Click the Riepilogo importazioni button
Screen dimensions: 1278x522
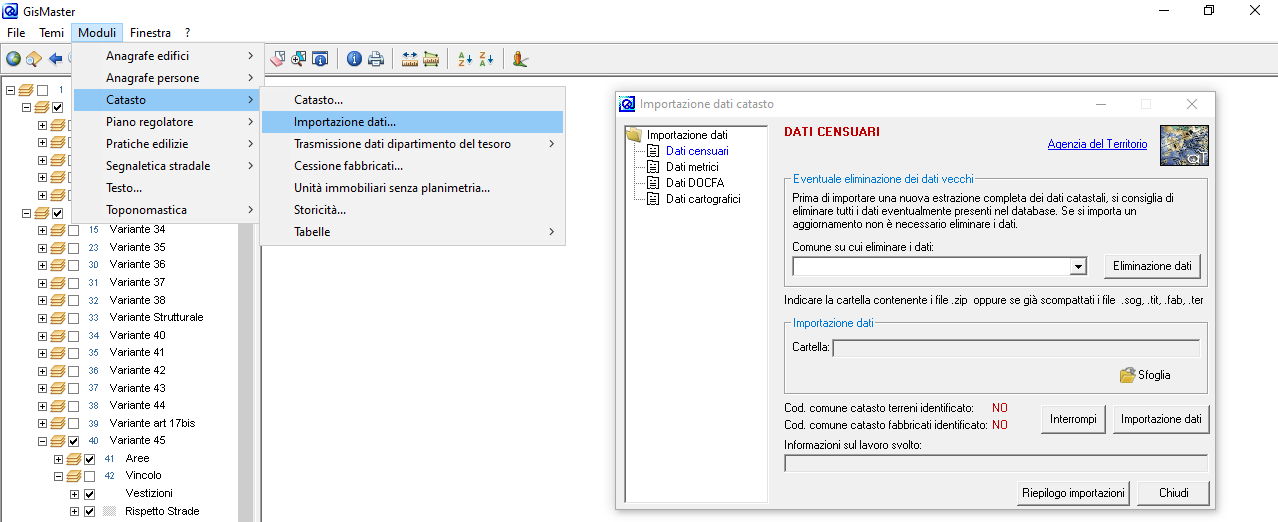coord(1073,493)
